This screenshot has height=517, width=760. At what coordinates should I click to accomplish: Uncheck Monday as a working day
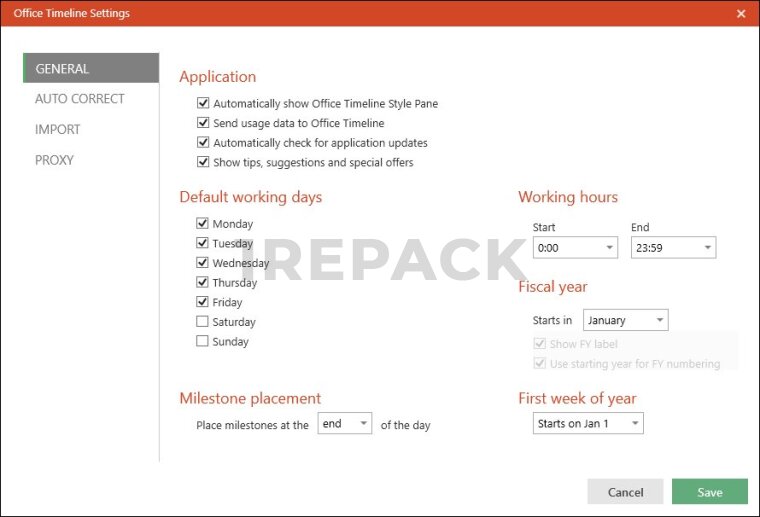pos(203,224)
